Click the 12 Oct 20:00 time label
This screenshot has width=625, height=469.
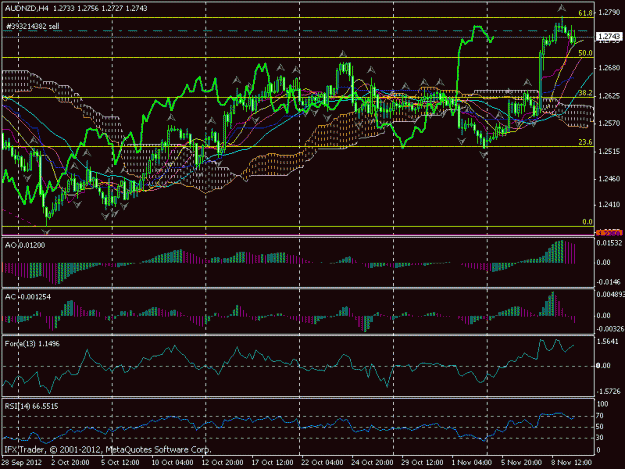[x=222, y=462]
